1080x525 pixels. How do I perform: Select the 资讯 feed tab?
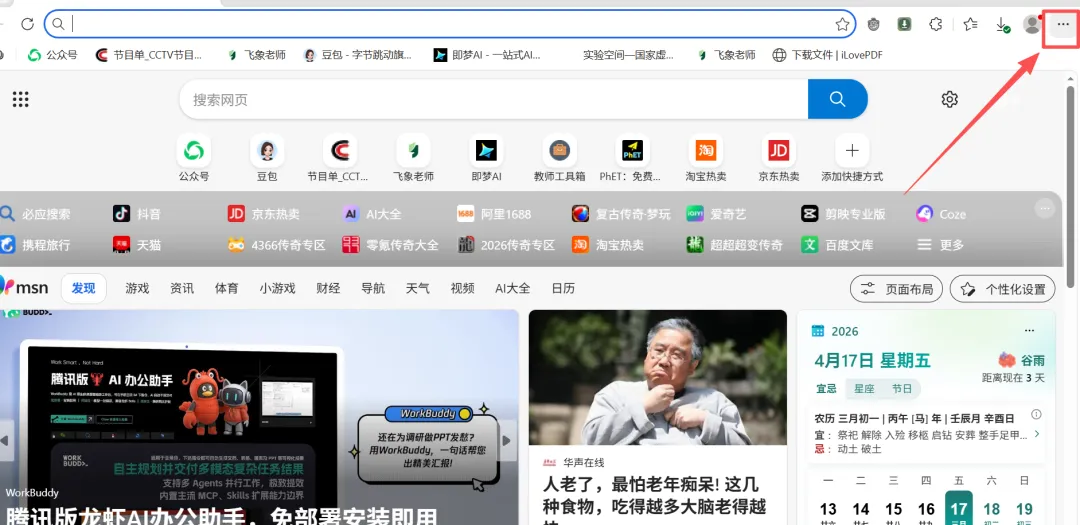pyautogui.click(x=182, y=288)
